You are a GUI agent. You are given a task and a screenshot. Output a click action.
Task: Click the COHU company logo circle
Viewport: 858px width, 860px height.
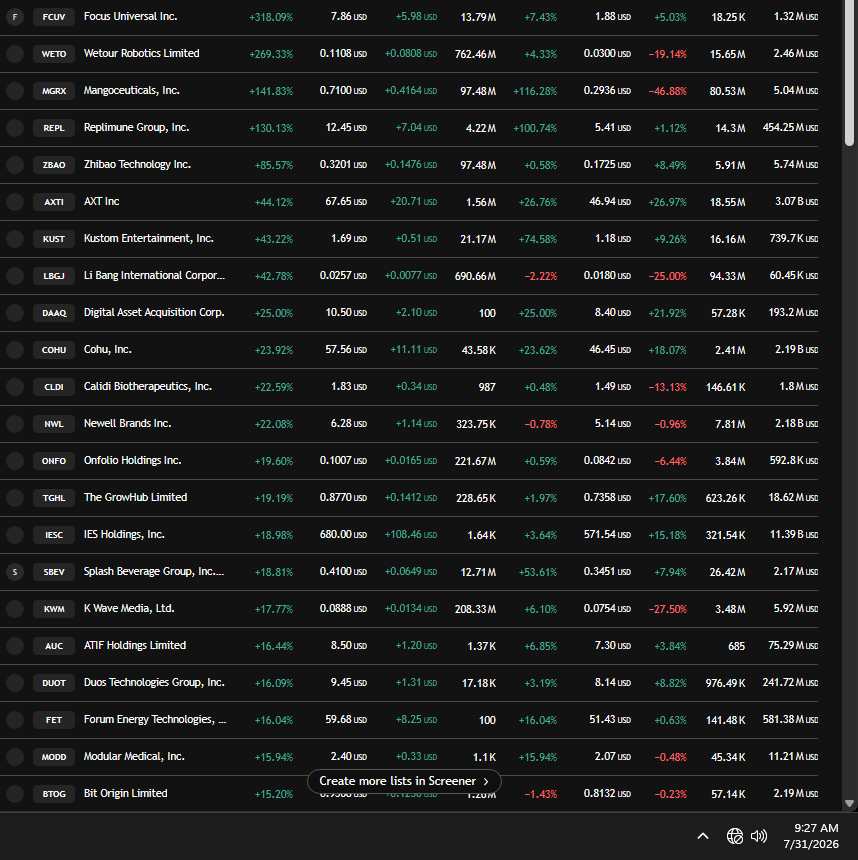pos(15,350)
